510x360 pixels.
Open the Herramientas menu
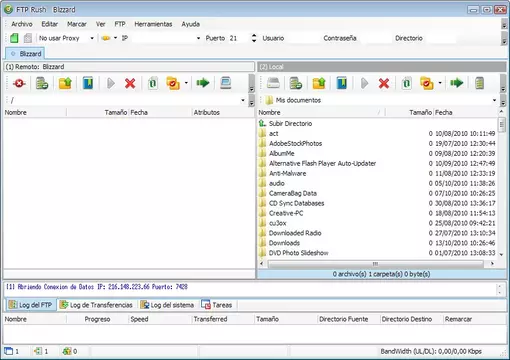153,24
